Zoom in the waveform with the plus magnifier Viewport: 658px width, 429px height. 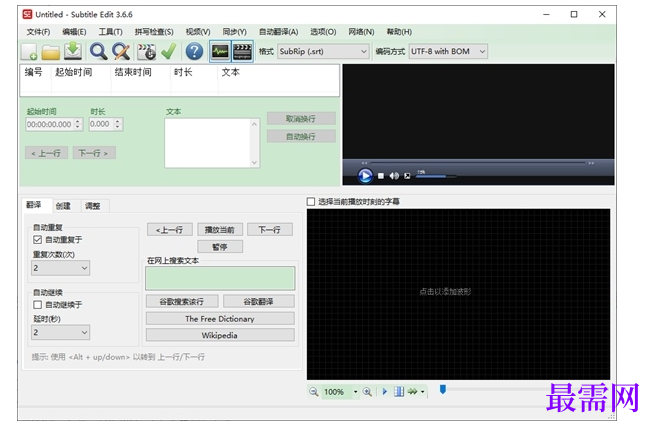tap(367, 392)
